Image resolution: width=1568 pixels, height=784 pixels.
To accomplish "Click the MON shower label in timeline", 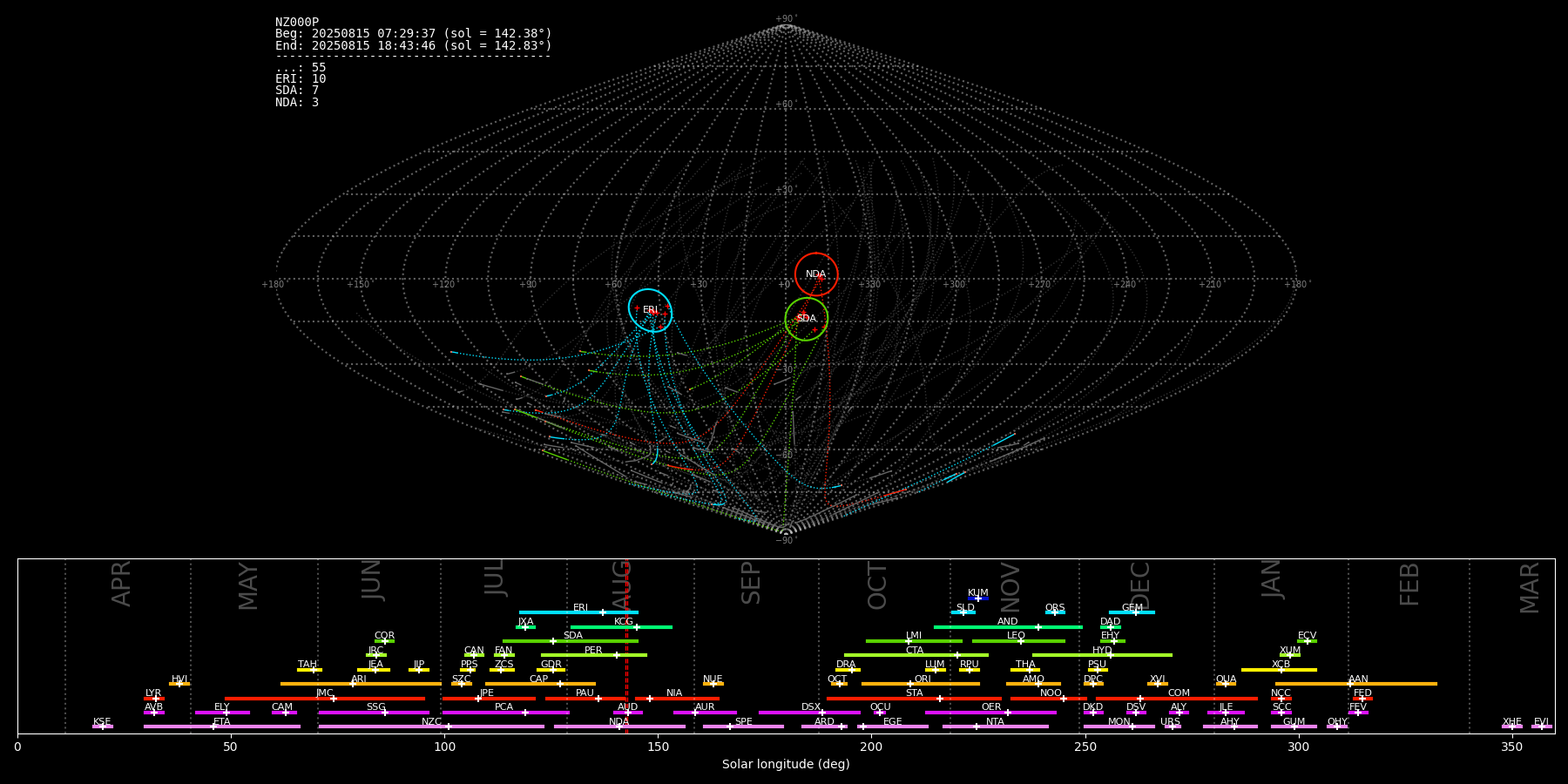I will [1119, 721].
